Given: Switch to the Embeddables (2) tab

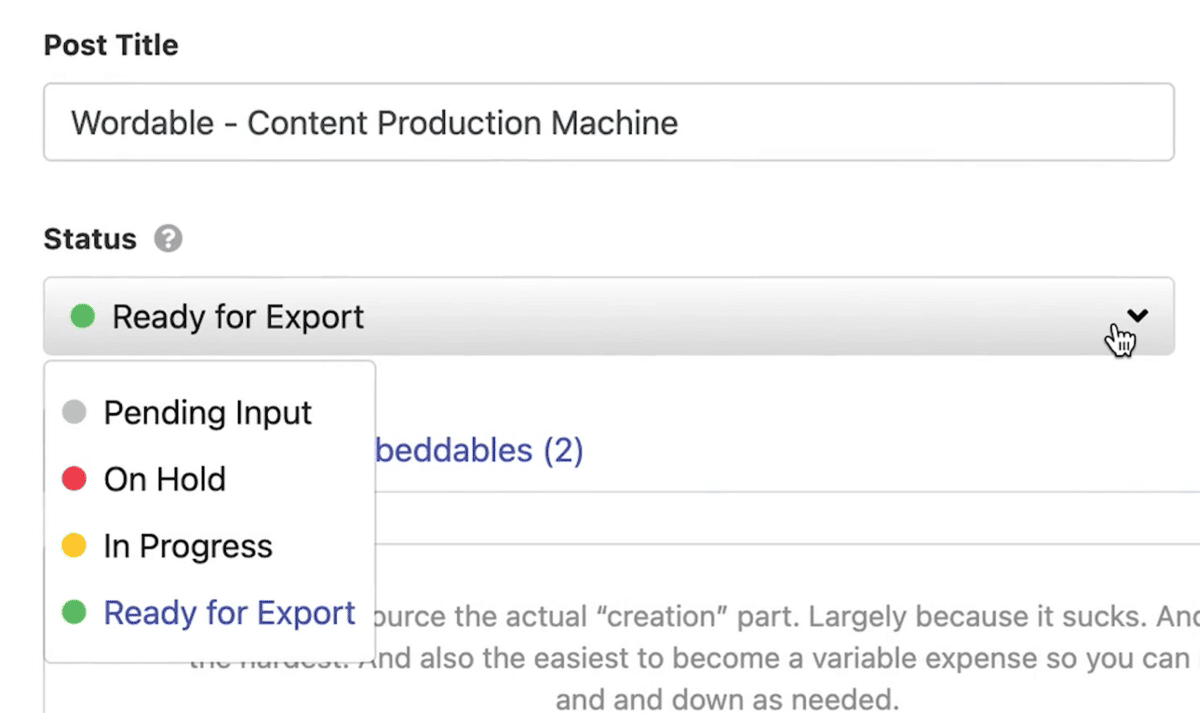Looking at the screenshot, I should (x=480, y=451).
